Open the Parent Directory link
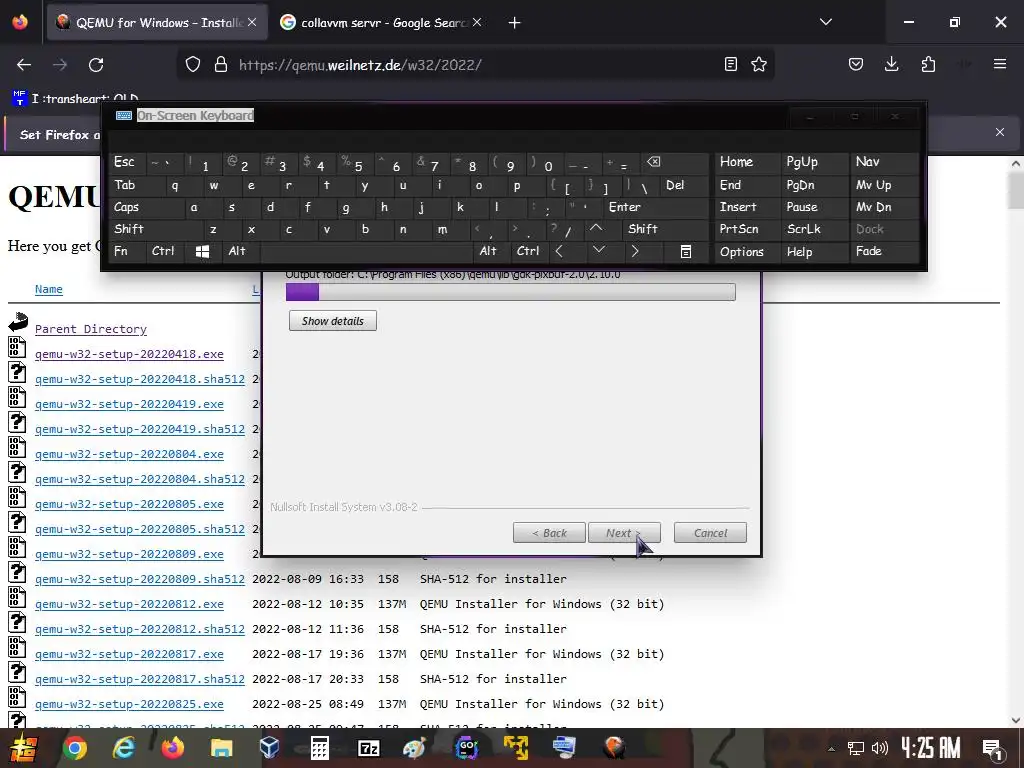The height and width of the screenshot is (768, 1024). (x=91, y=329)
